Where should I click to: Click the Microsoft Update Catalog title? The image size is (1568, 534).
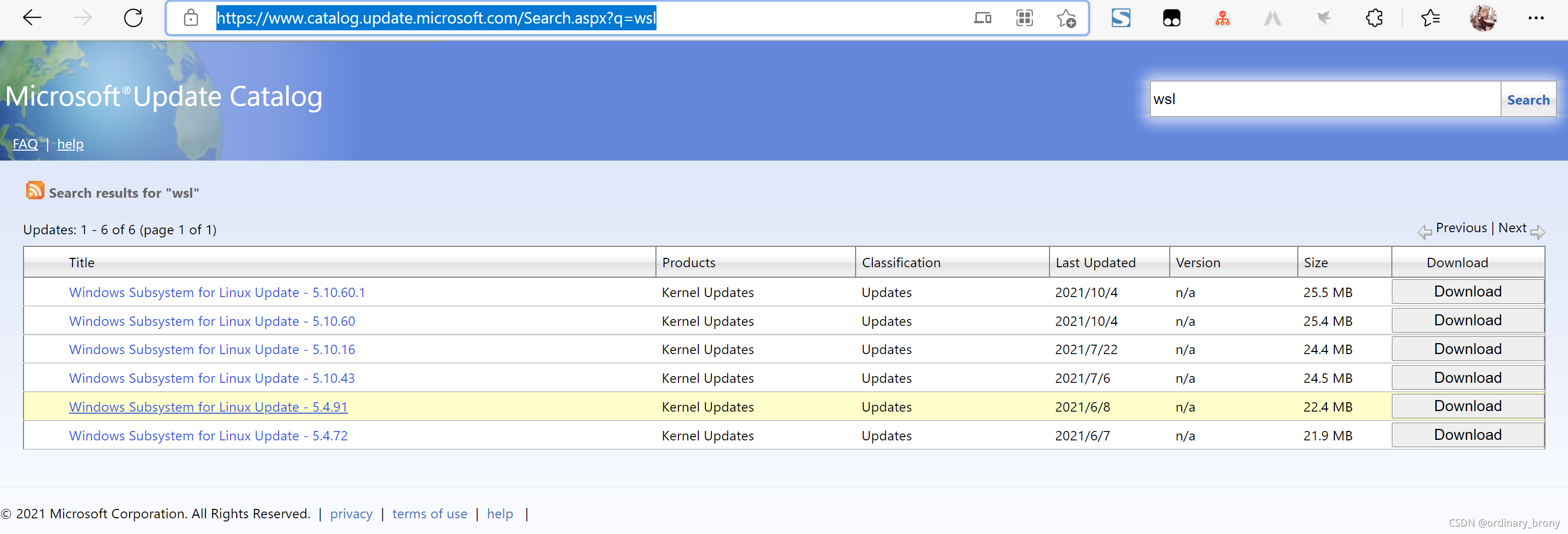pos(163,96)
